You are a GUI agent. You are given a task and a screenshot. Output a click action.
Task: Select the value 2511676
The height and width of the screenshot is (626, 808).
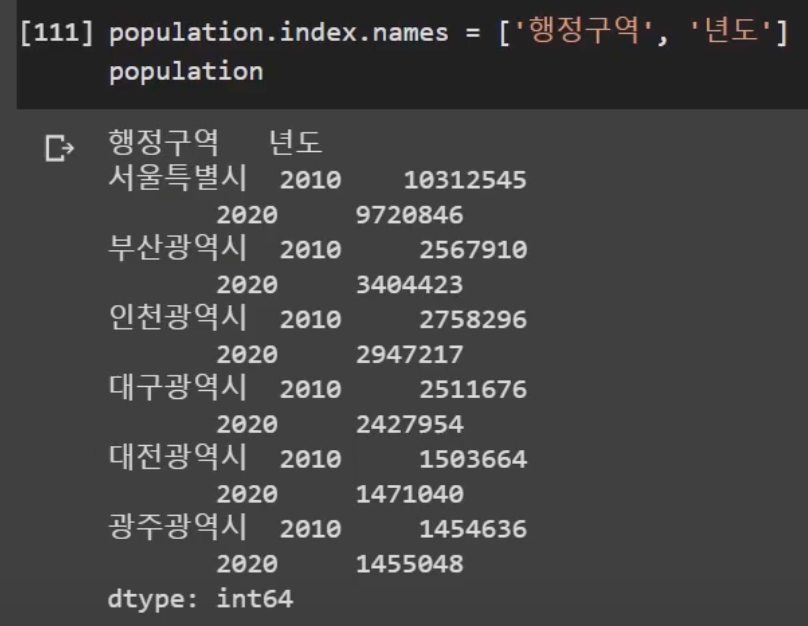click(473, 390)
